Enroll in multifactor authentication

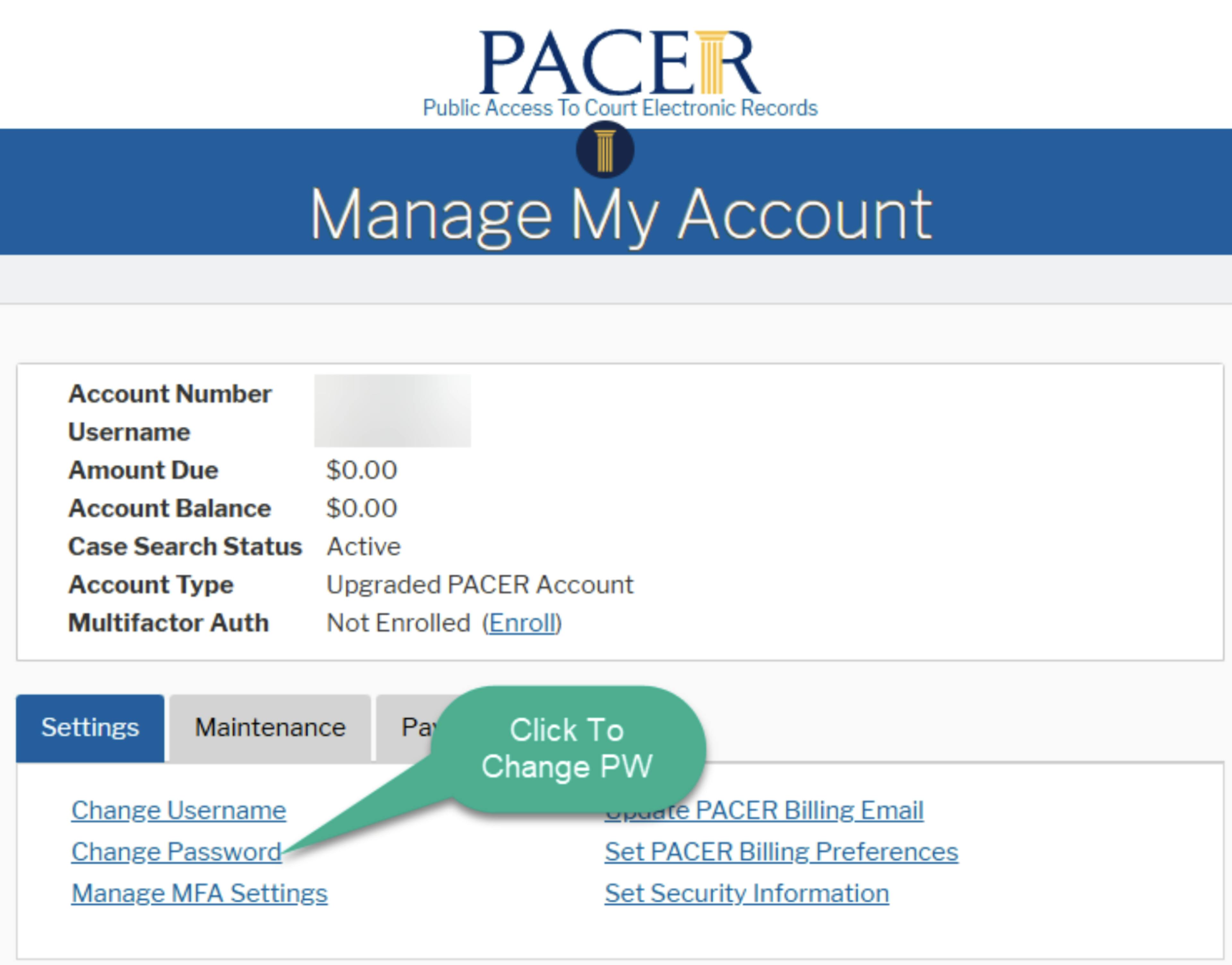(x=523, y=623)
